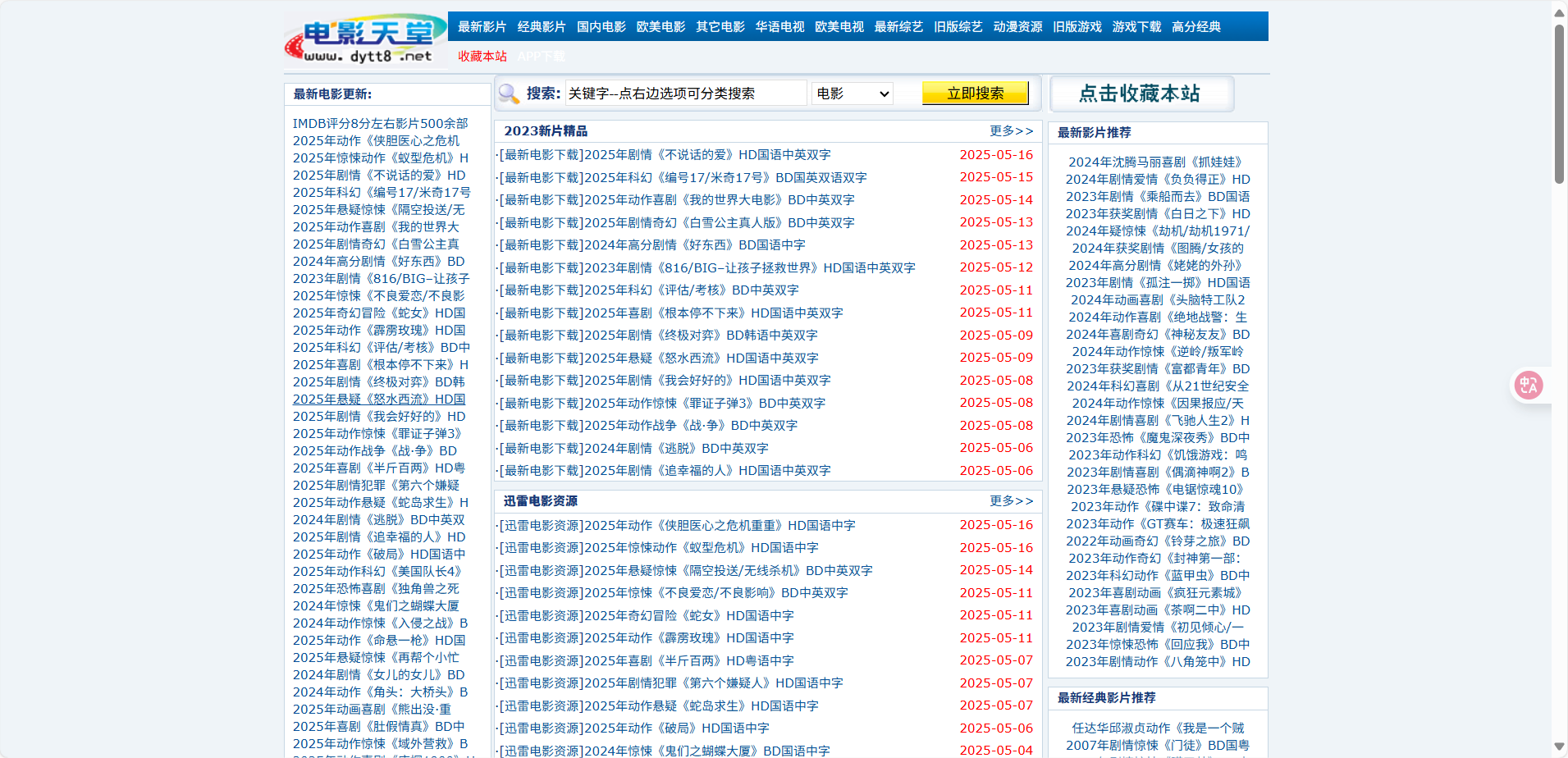The width and height of the screenshot is (1568, 758).
Task: Click the scrollbar down arrow
Action: (1559, 747)
